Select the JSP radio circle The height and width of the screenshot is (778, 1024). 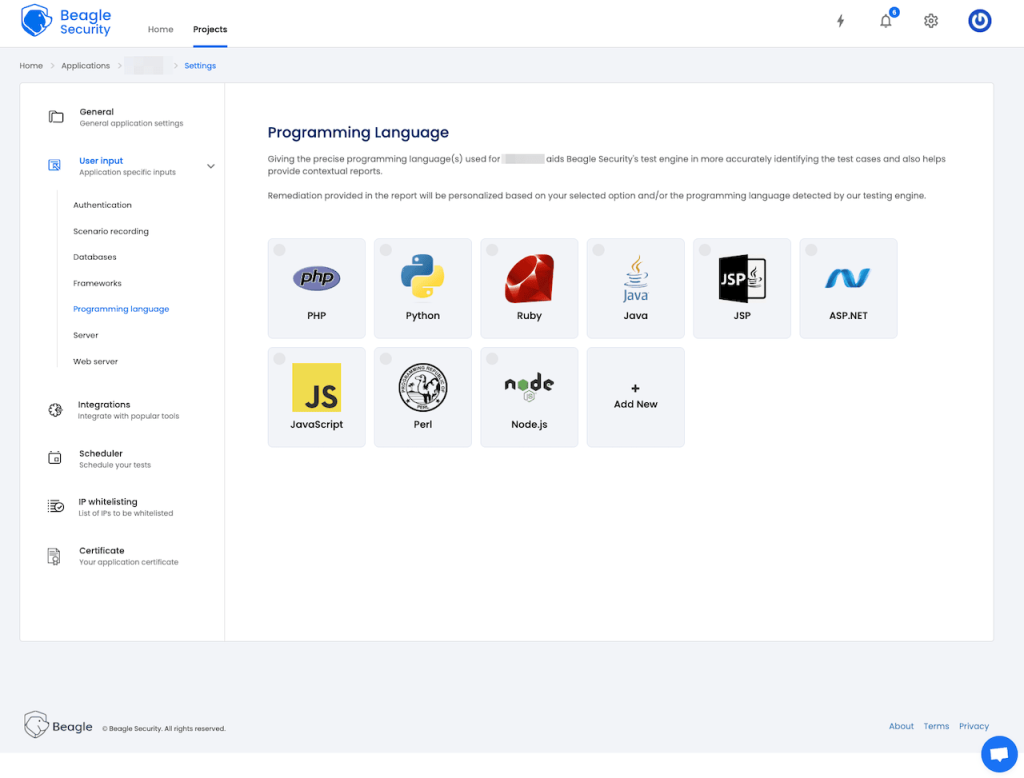[x=705, y=250]
